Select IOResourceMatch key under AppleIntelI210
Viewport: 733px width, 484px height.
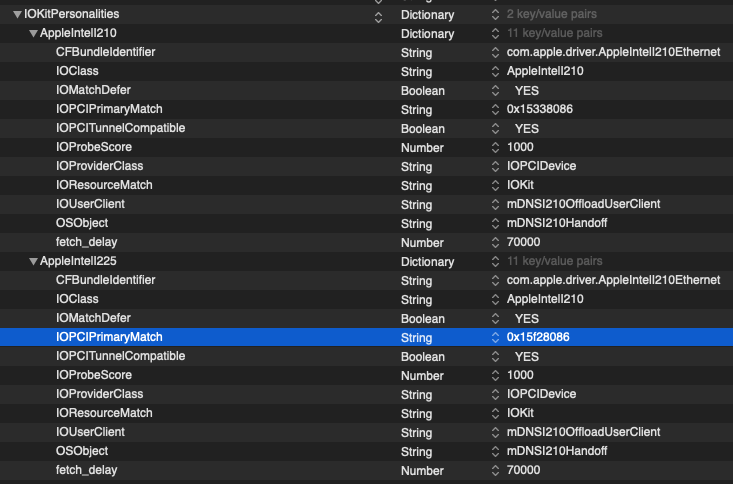[104, 185]
